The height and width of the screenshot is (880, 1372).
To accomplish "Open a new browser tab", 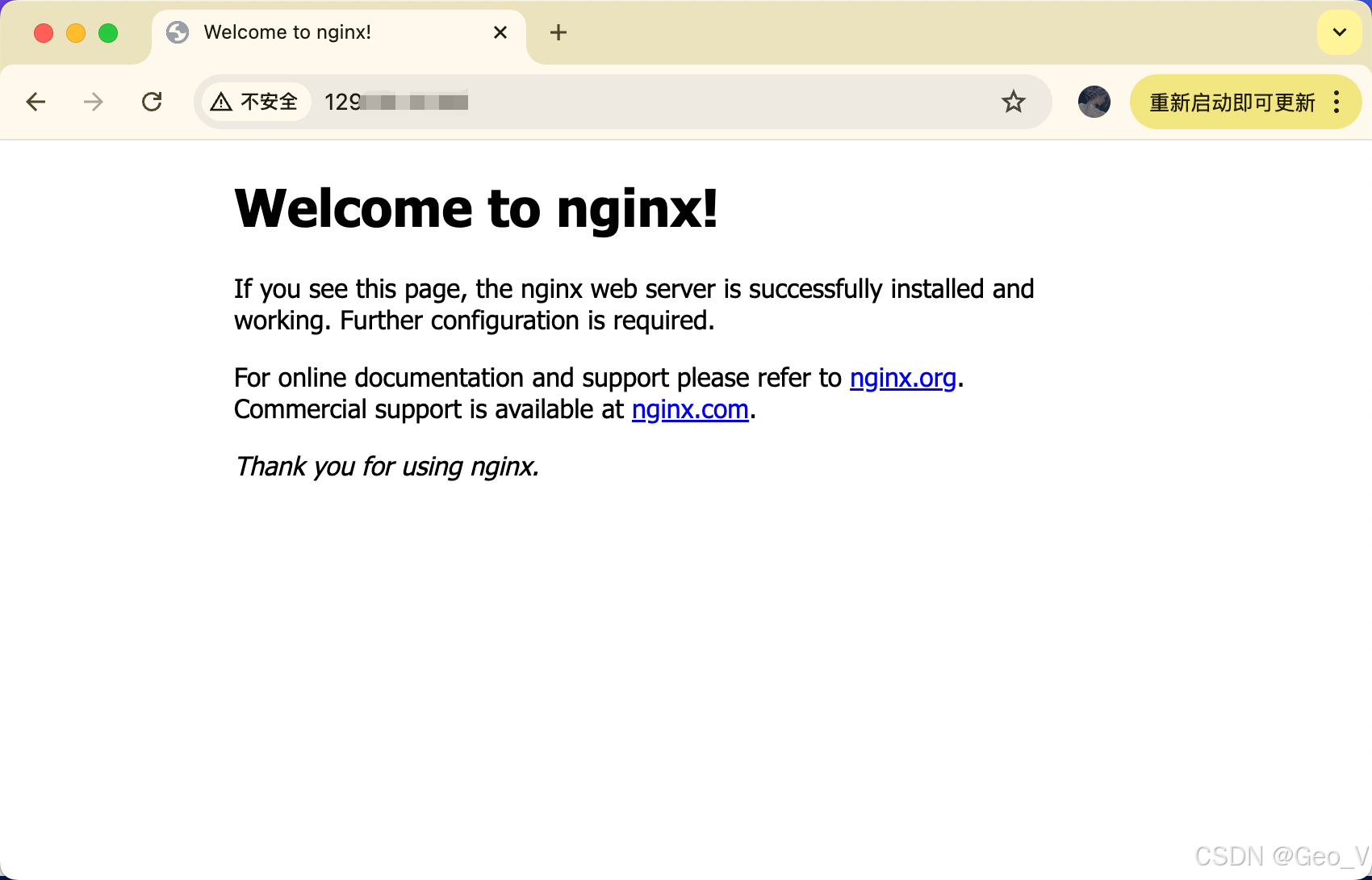I will pyautogui.click(x=558, y=32).
